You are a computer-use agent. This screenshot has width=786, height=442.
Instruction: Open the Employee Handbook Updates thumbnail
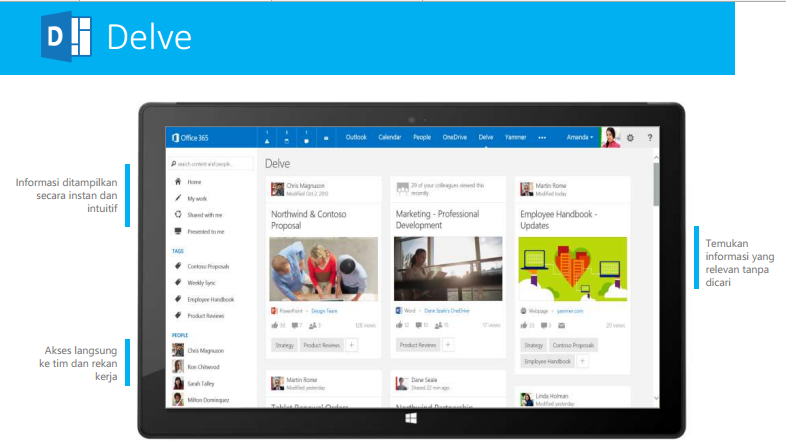point(572,269)
